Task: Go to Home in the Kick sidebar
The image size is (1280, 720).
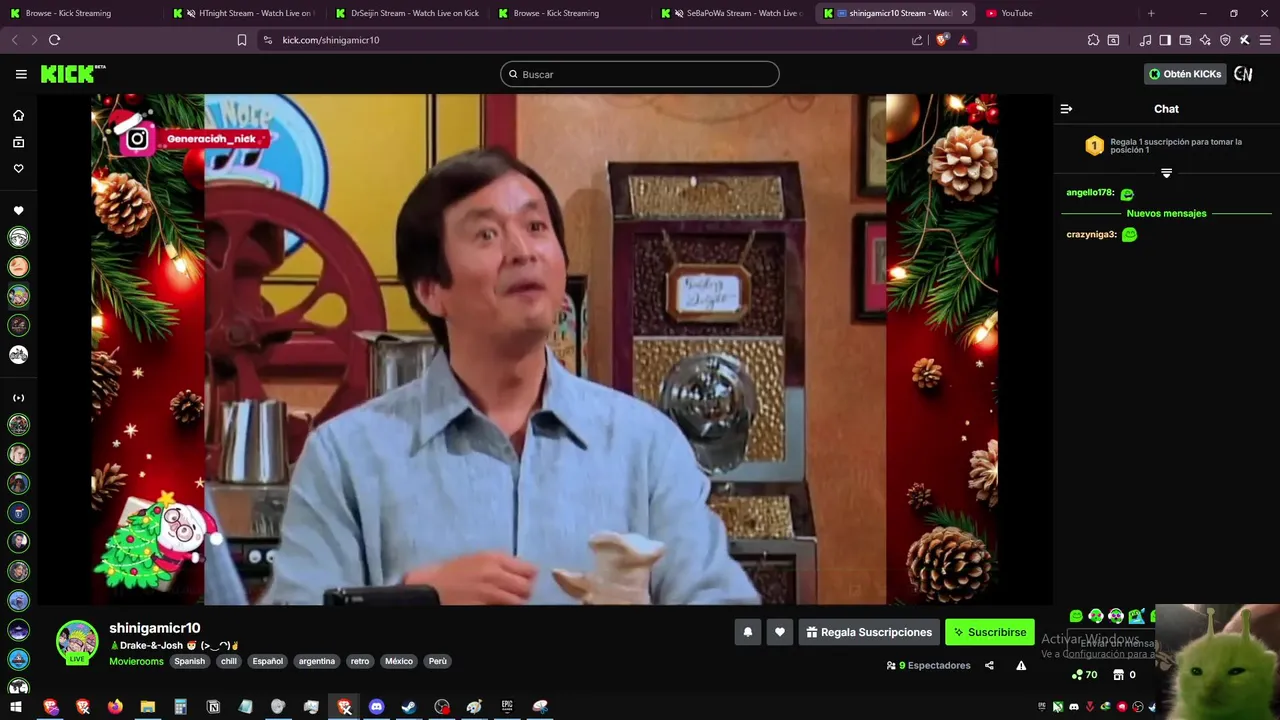Action: tap(18, 115)
